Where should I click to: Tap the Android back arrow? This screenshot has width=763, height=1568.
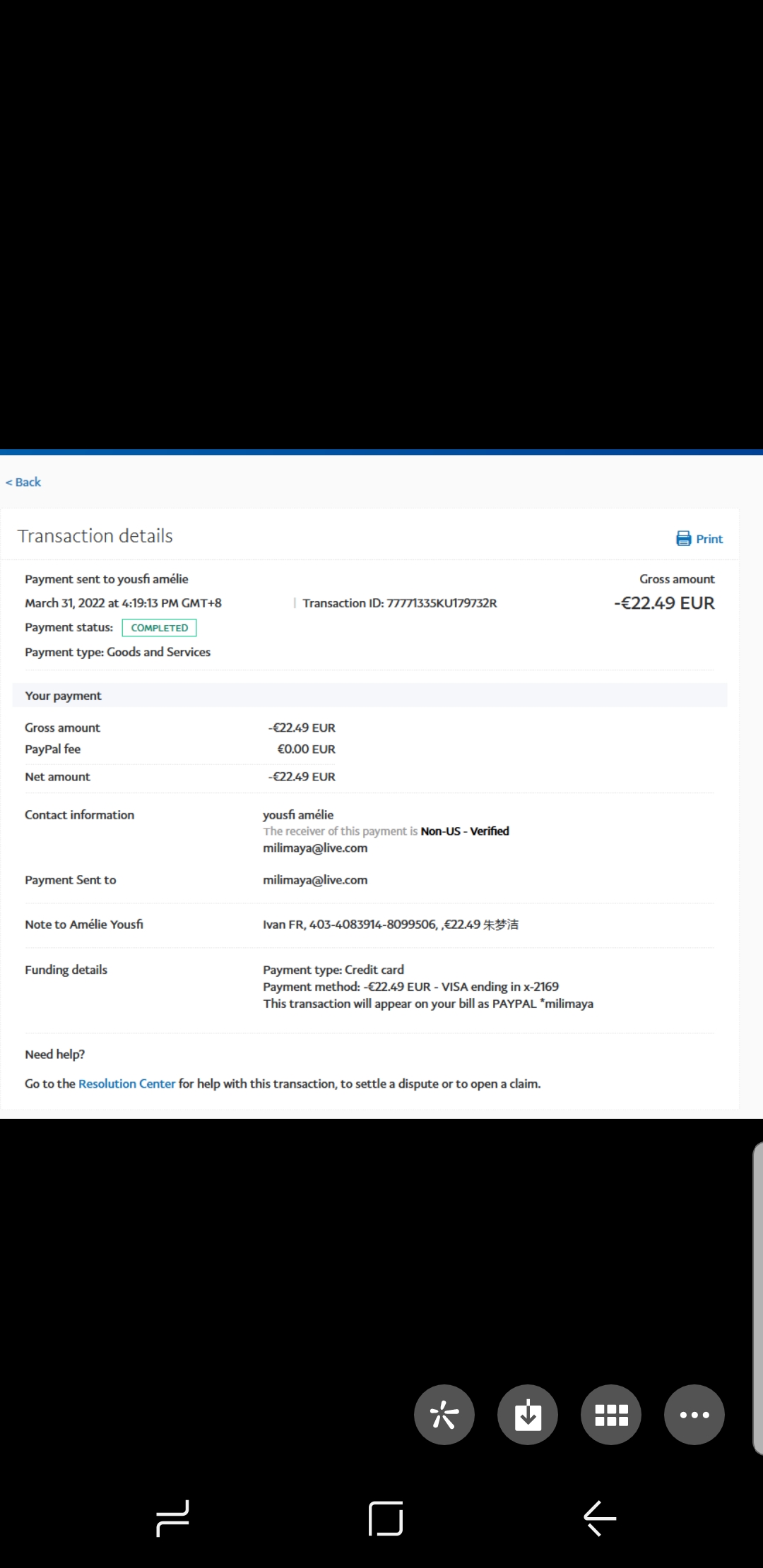point(600,1518)
